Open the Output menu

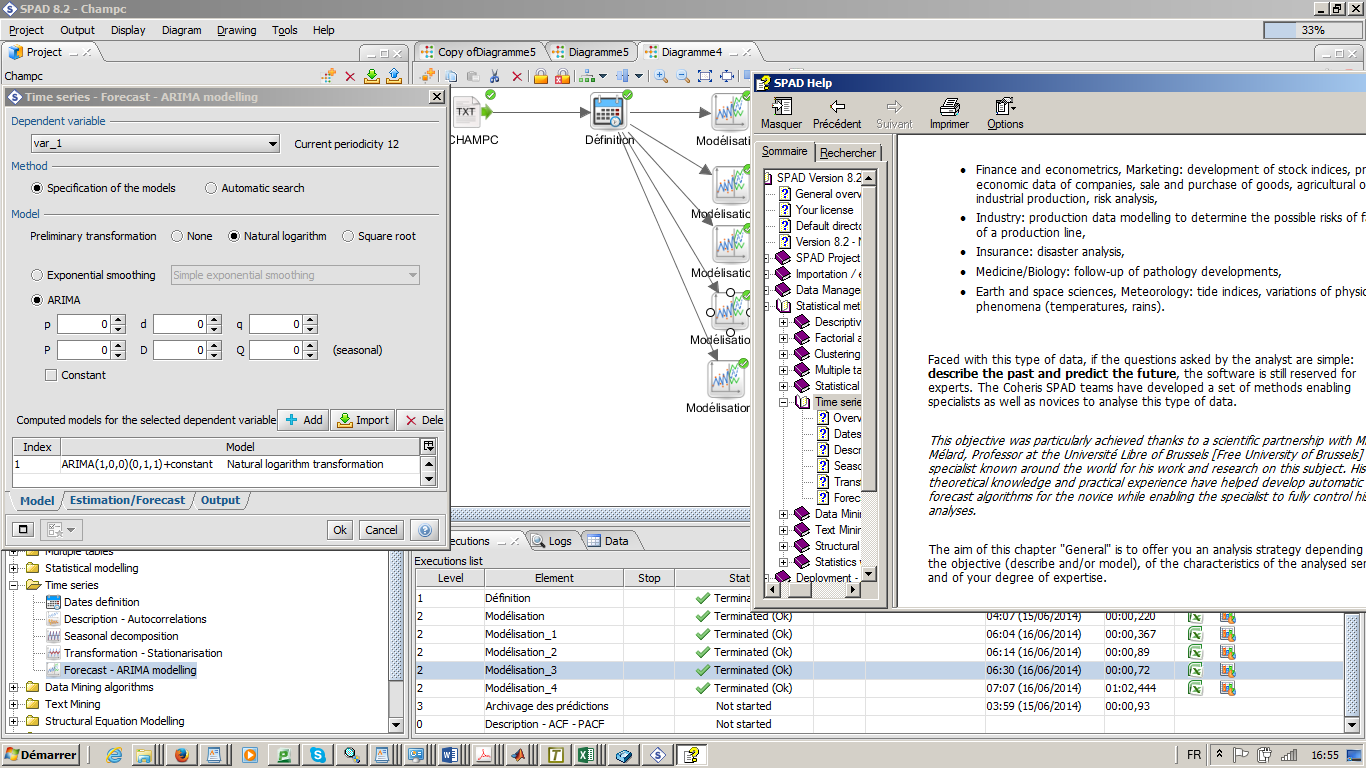[77, 30]
